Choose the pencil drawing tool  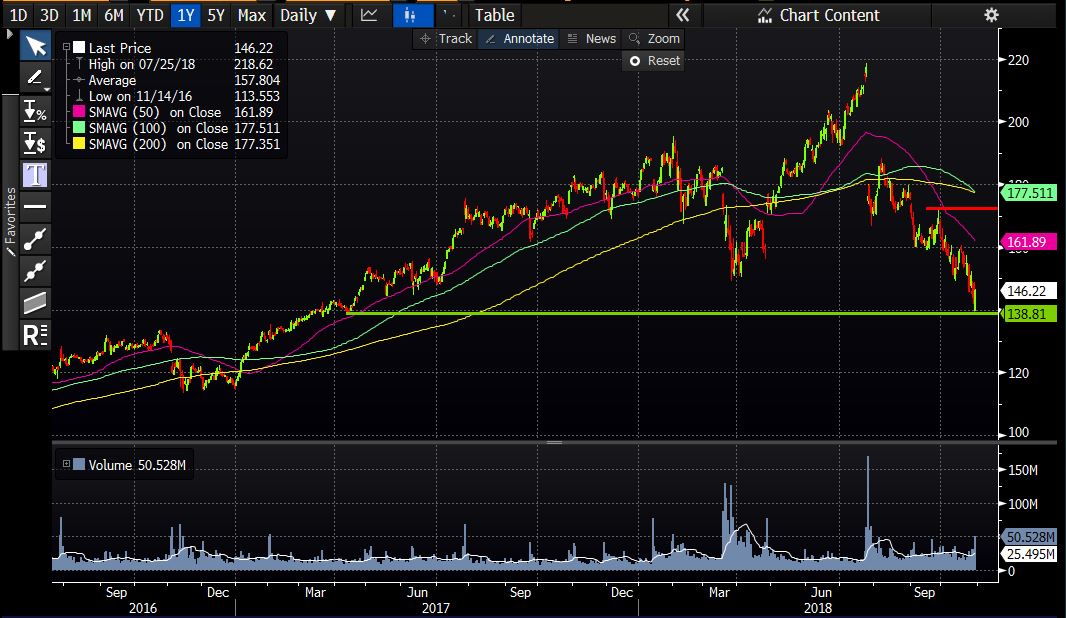tap(35, 78)
